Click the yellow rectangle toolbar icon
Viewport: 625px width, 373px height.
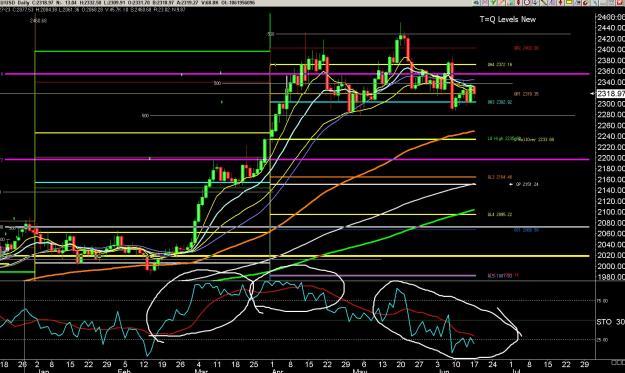coord(569,2)
